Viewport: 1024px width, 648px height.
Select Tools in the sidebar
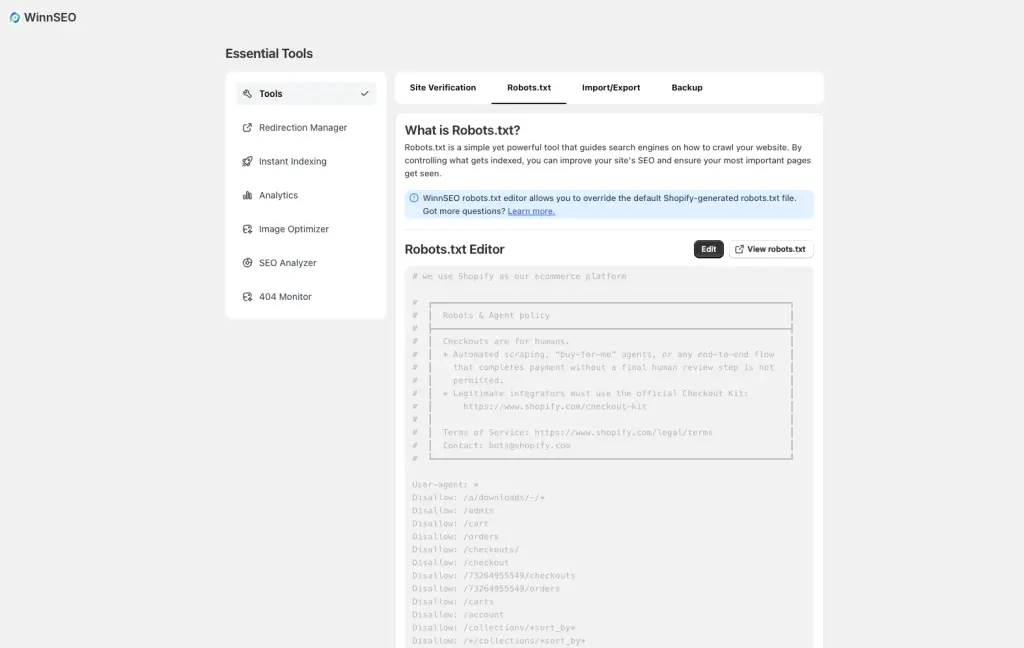[306, 93]
